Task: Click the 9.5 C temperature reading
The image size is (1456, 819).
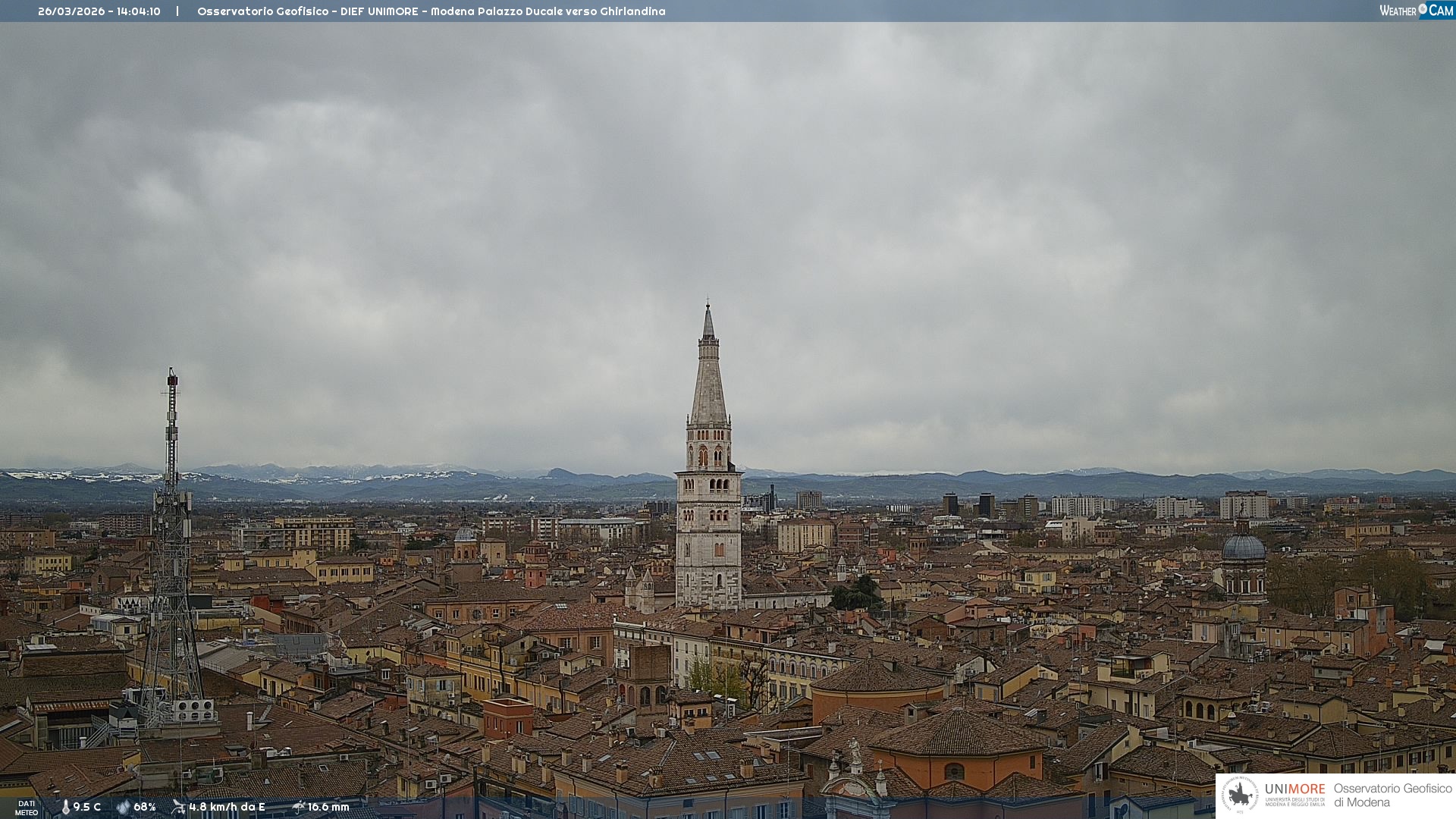Action: click(87, 807)
